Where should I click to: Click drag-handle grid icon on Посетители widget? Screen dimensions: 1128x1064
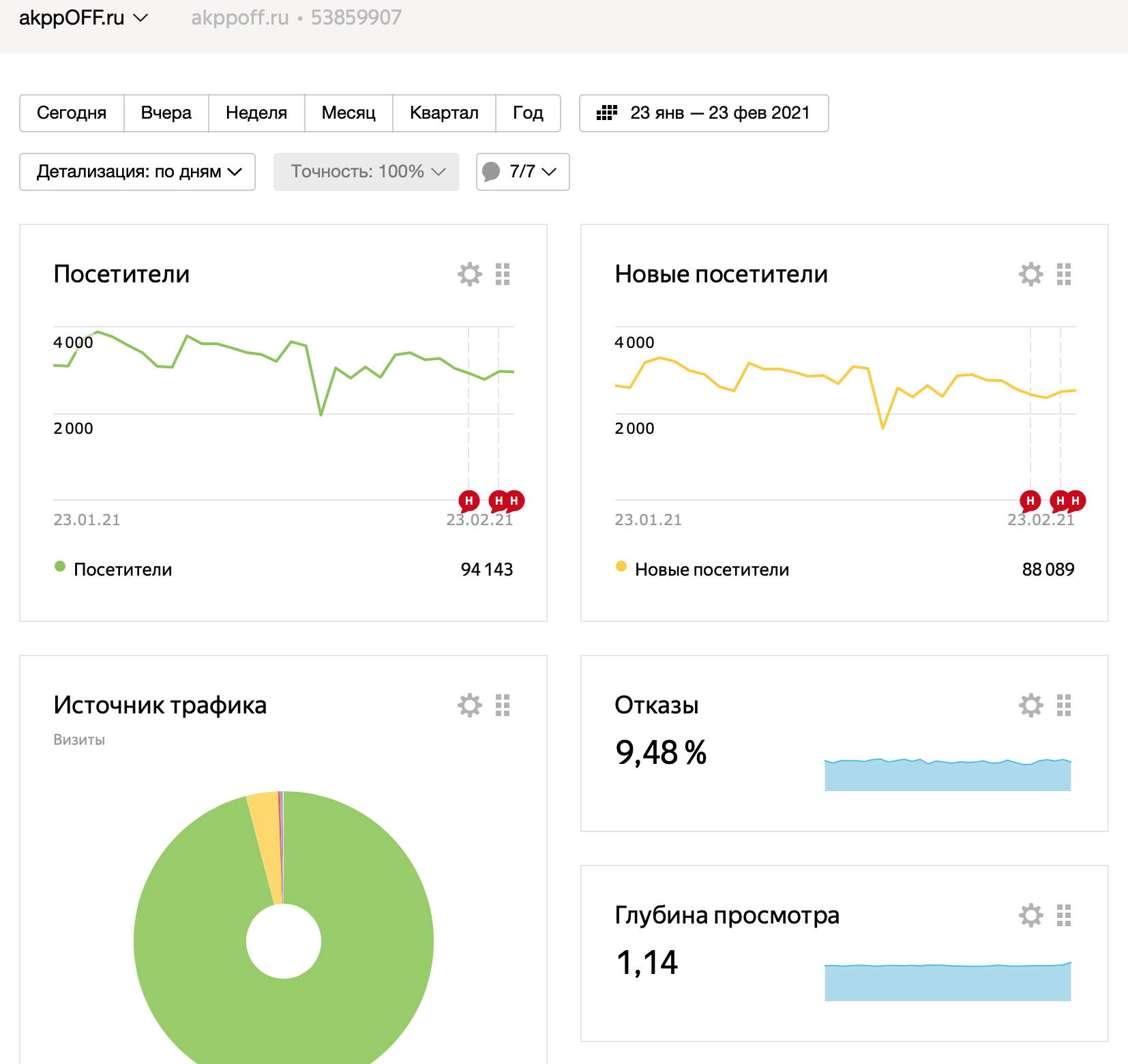pos(503,274)
